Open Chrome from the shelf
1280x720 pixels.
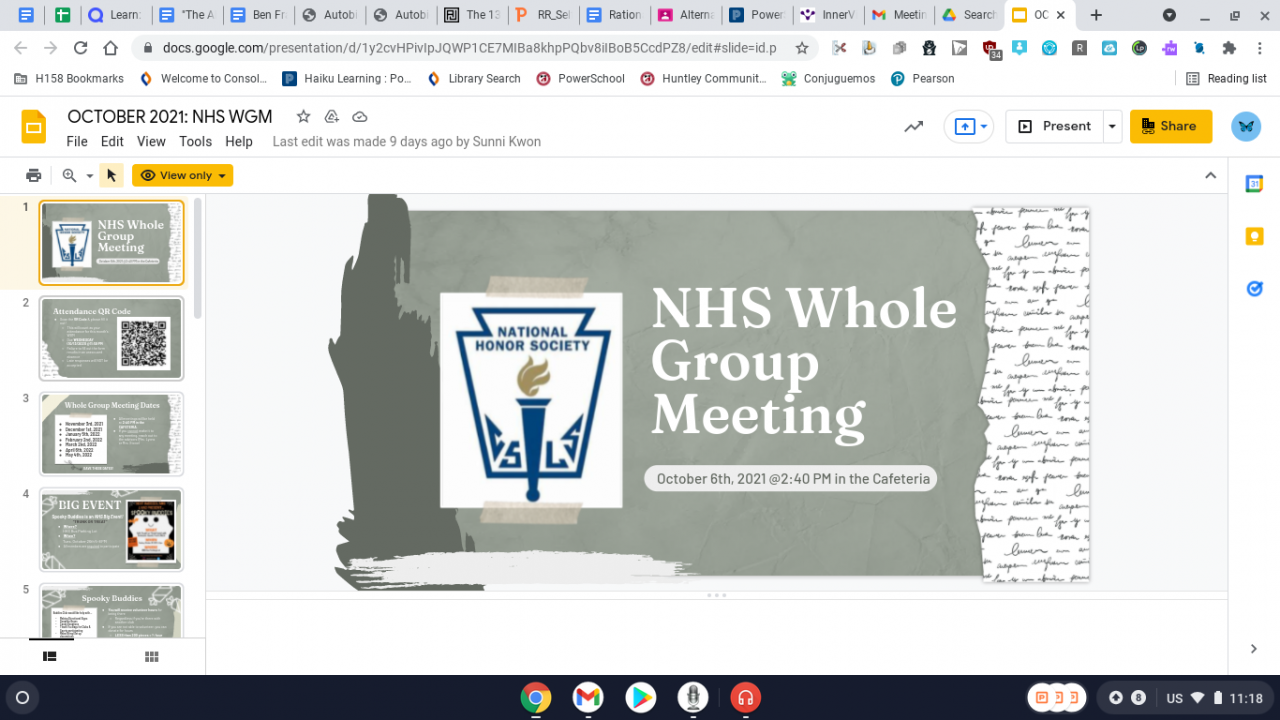[536, 697]
